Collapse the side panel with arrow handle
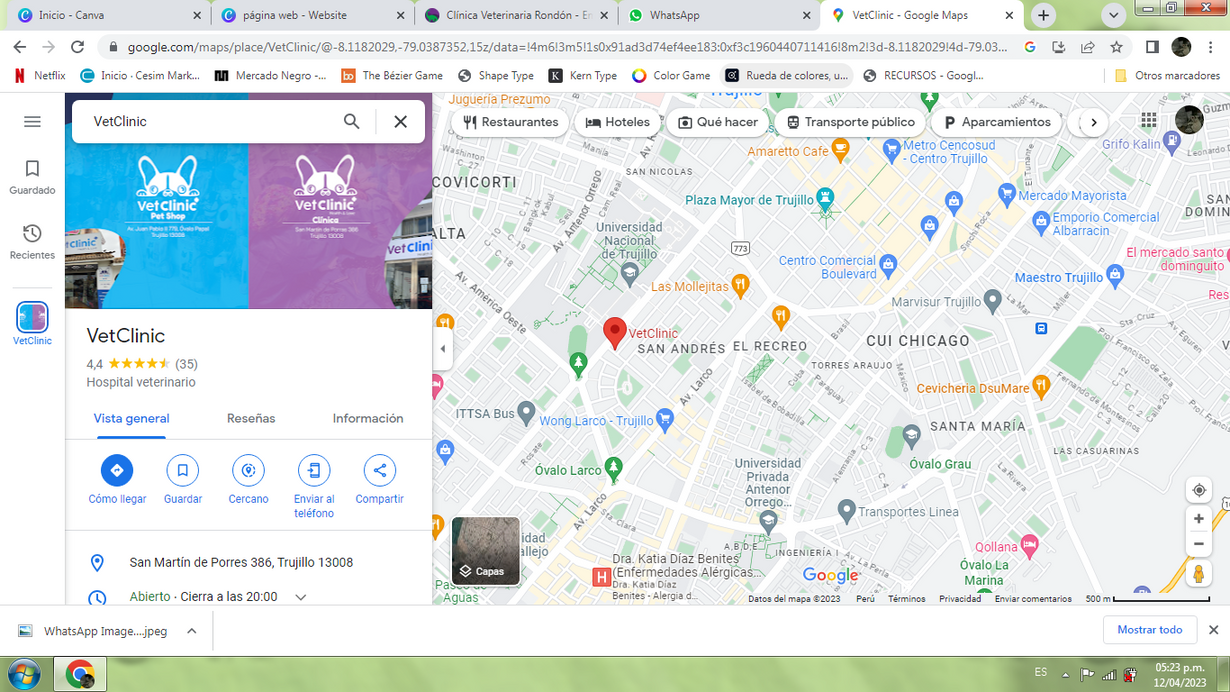This screenshot has height=692, width=1230. coord(443,349)
